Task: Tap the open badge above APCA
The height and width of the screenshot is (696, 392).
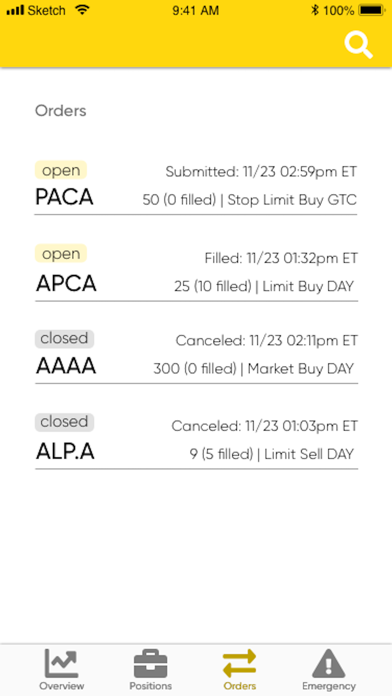Action: coord(61,253)
